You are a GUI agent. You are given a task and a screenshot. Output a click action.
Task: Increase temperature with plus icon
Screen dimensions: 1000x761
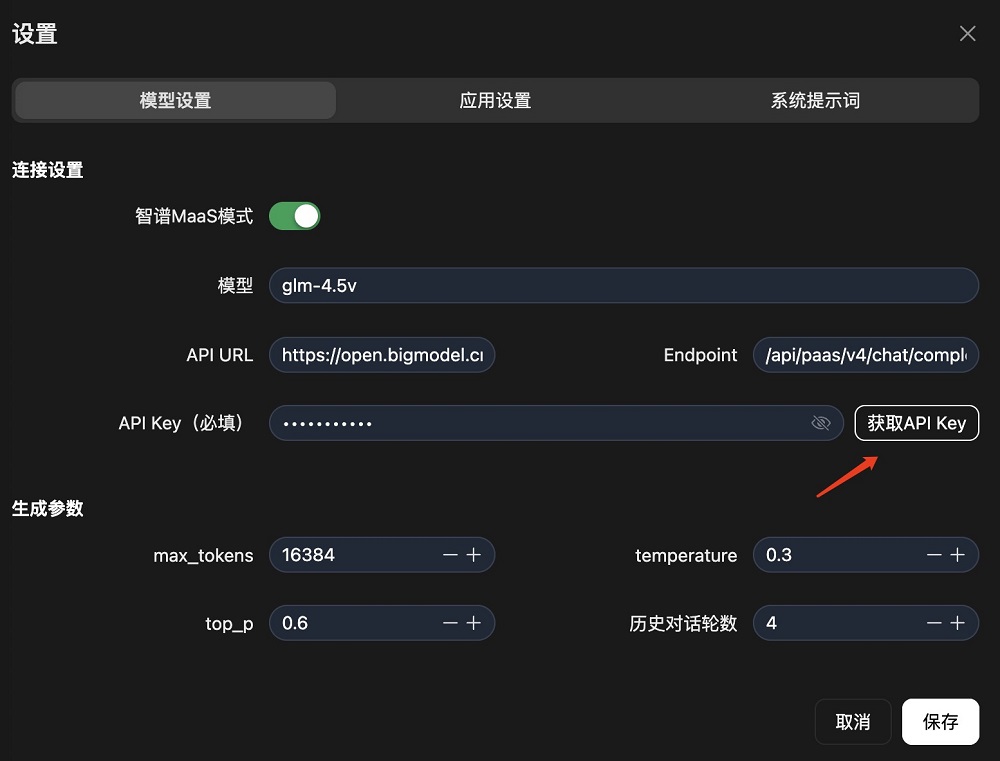[957, 555]
